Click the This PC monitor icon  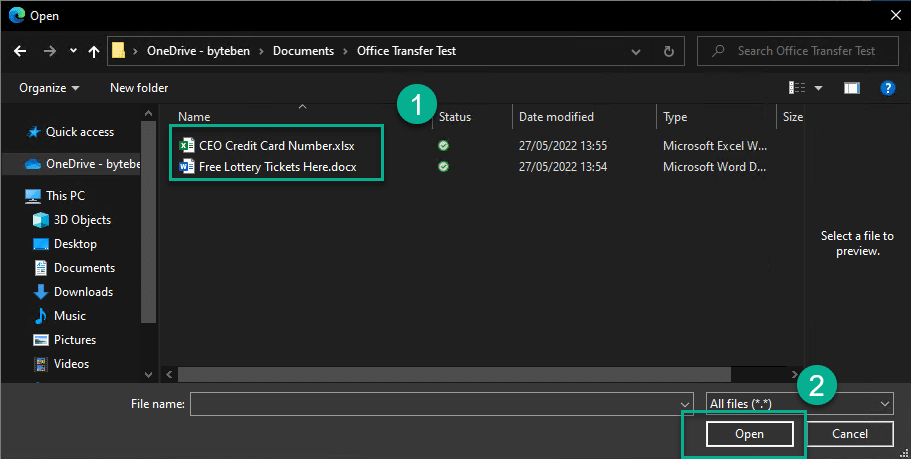(x=33, y=196)
